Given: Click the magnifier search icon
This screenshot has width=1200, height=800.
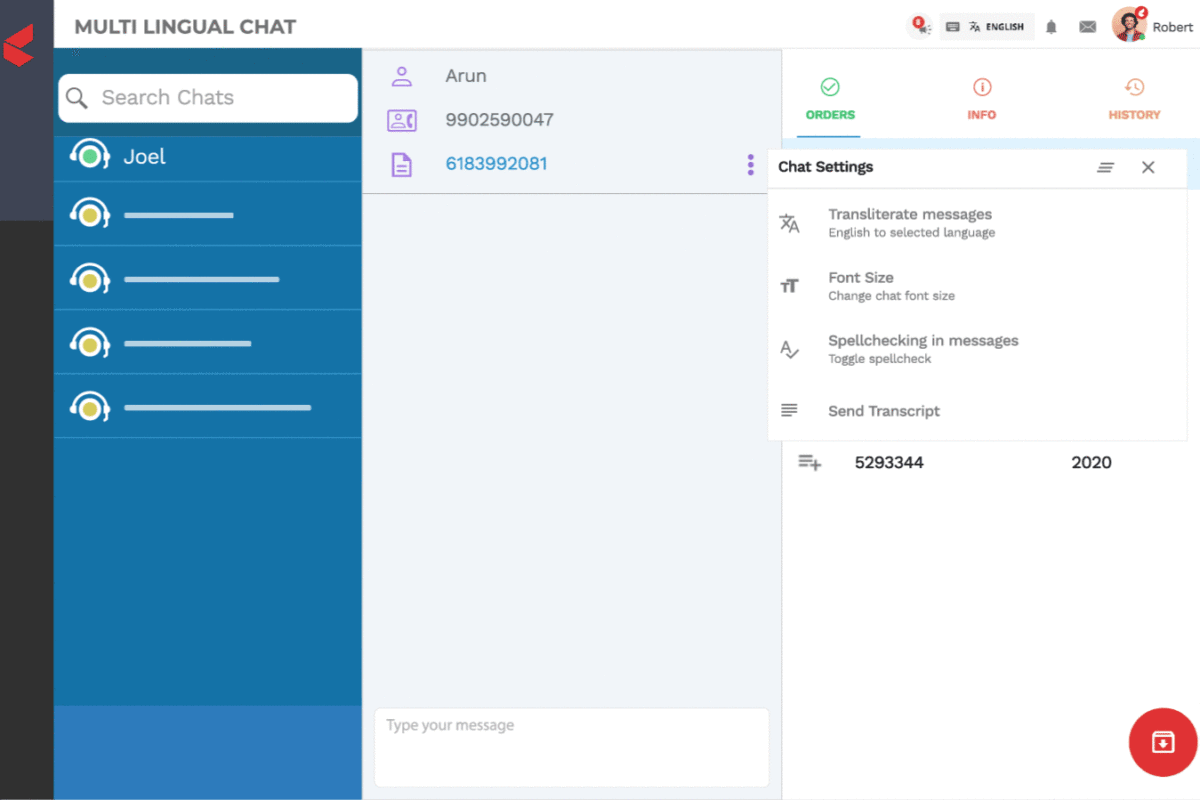Looking at the screenshot, I should point(77,98).
